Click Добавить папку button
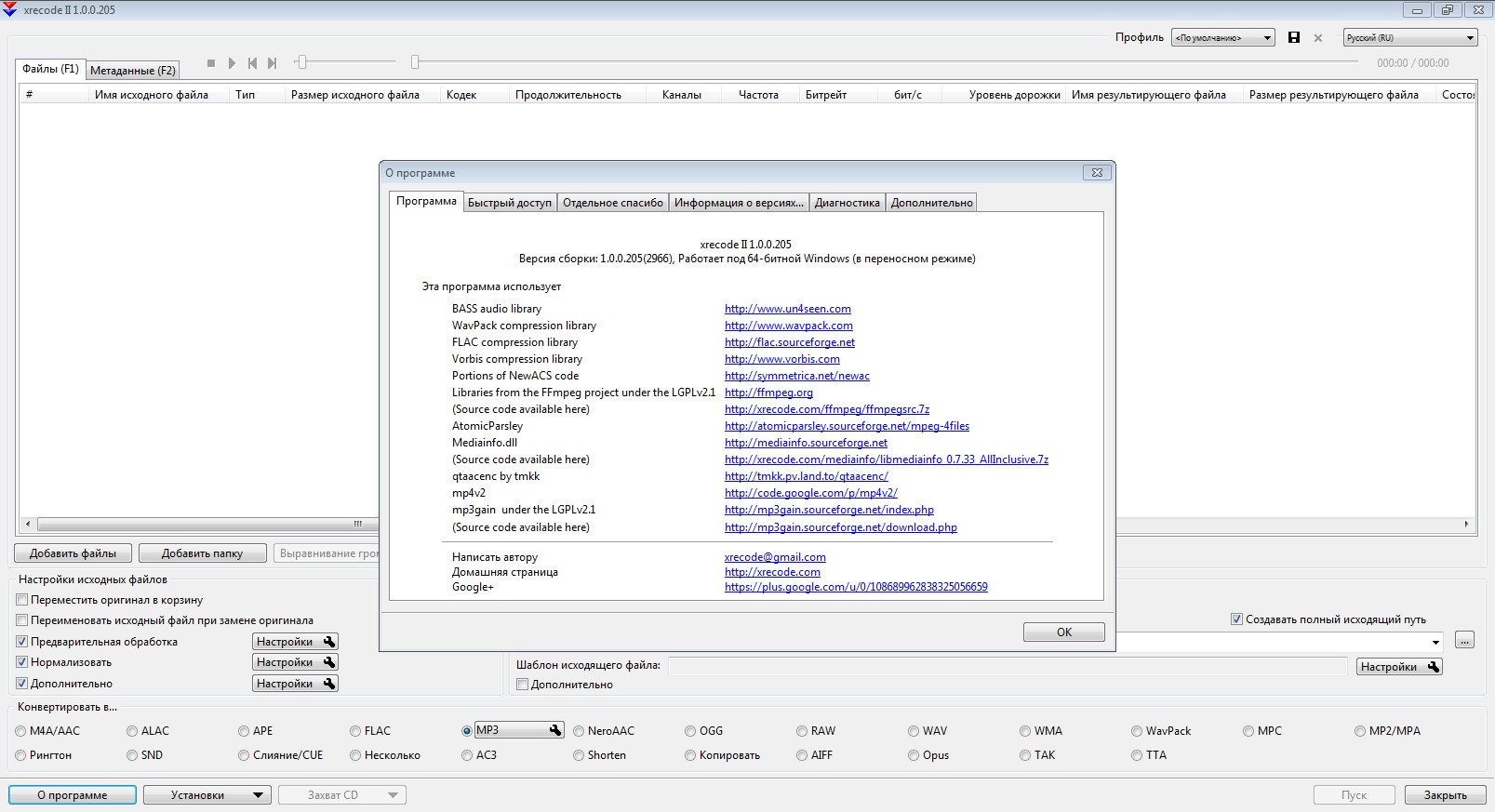Viewport: 1495px width, 812px height. point(202,552)
